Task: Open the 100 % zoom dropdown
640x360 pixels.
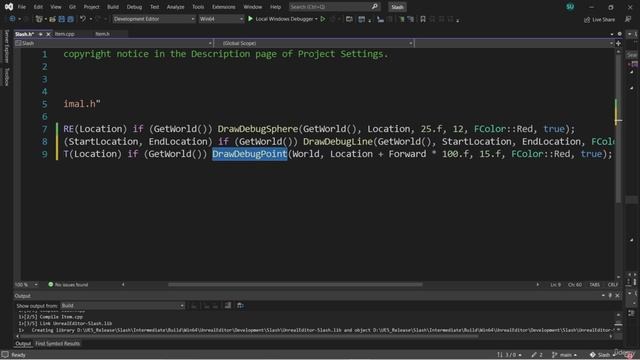Action: point(27,285)
